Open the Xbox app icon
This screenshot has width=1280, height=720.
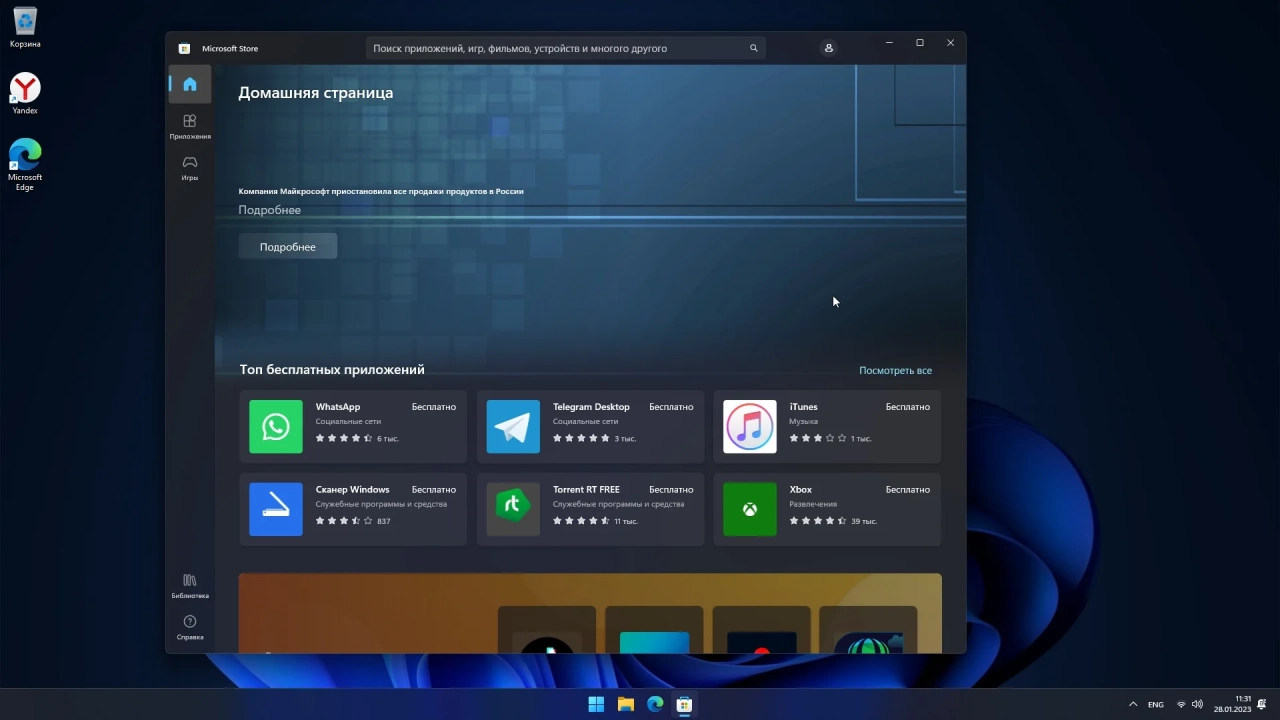pos(750,509)
